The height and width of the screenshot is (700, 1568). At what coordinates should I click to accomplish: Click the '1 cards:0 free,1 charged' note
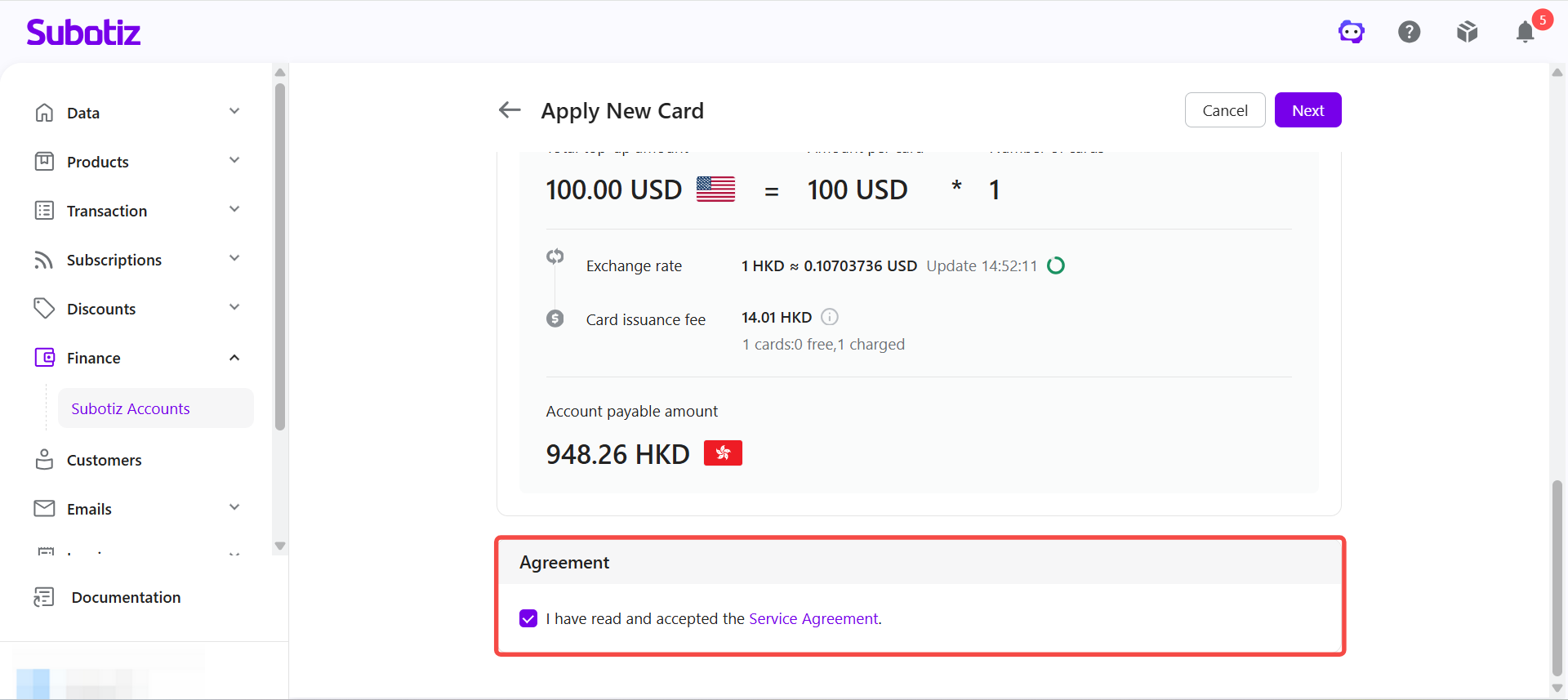pos(823,344)
